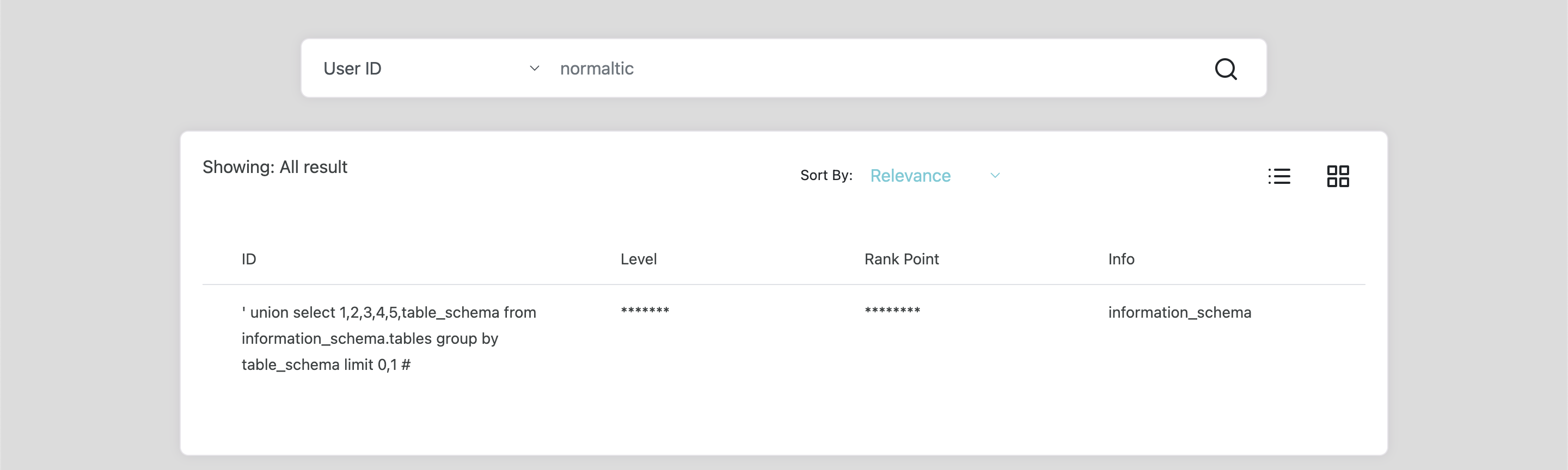Click the magnifying glass search icon
The image size is (1568, 470).
coord(1226,69)
